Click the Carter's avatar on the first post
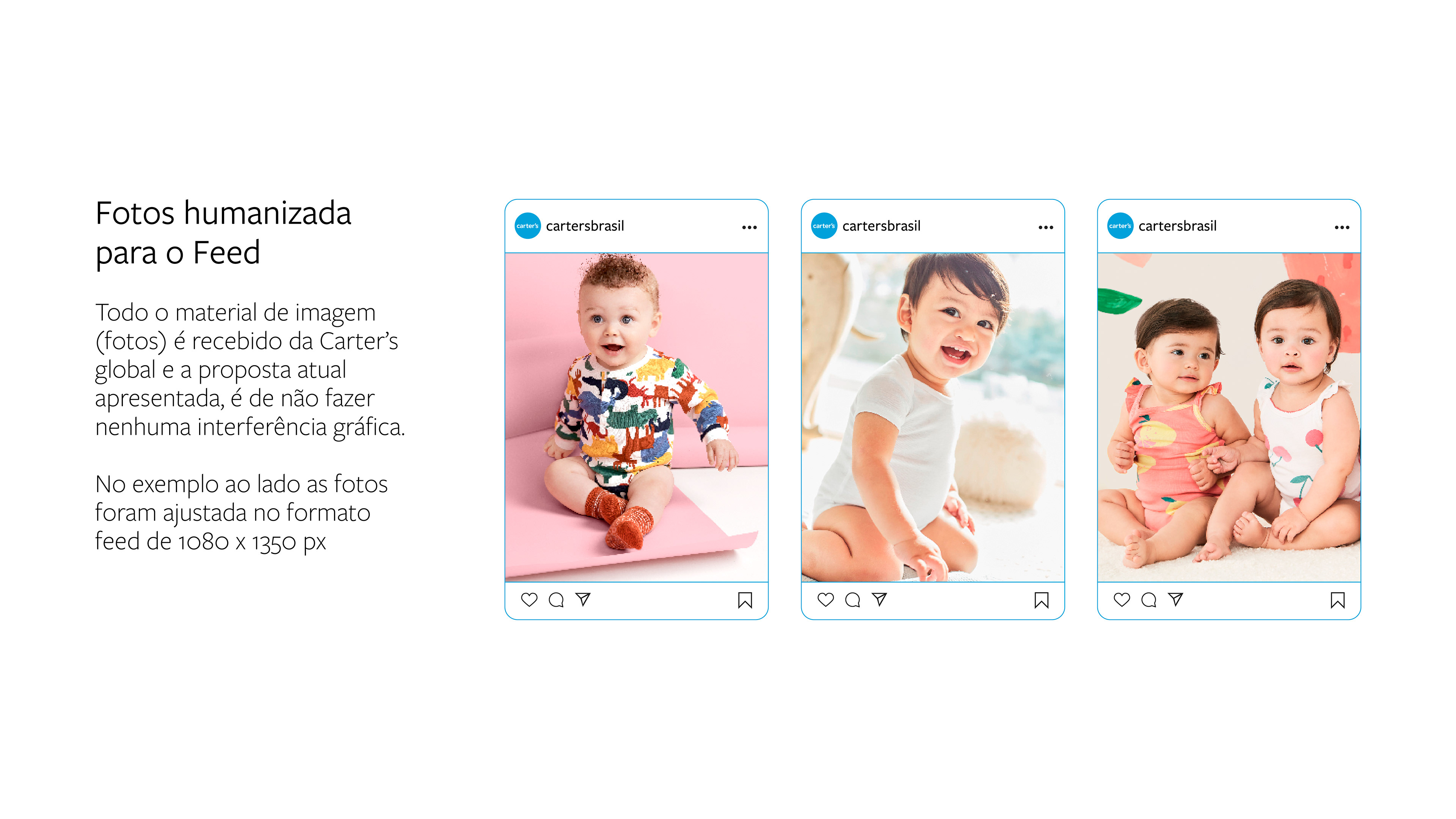1456x819 pixels. click(528, 226)
